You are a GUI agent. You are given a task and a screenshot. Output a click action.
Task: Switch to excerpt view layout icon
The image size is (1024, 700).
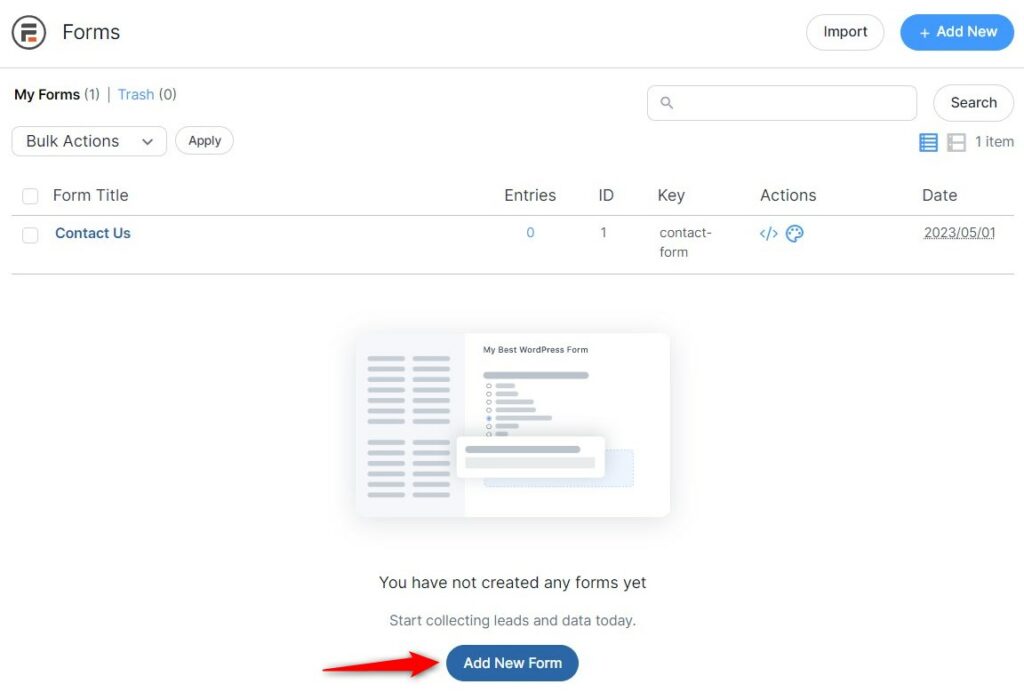coord(956,142)
